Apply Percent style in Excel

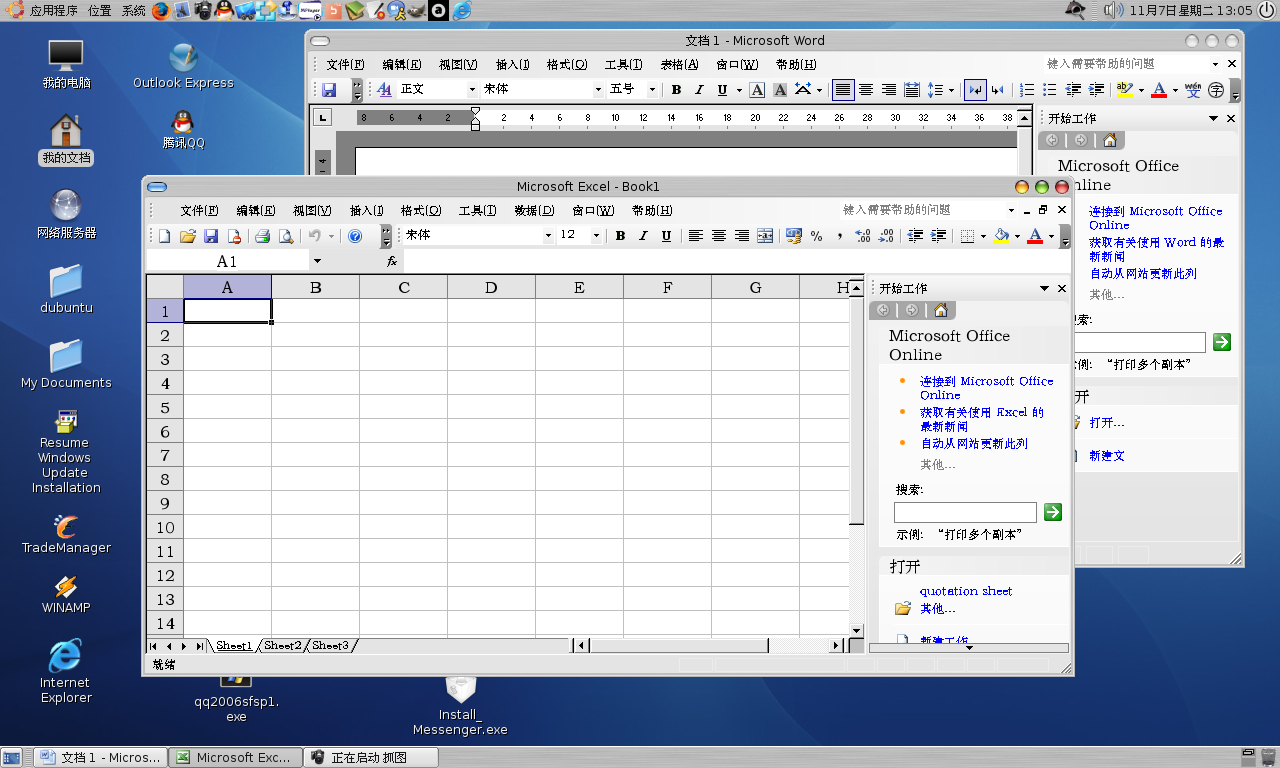[x=816, y=236]
